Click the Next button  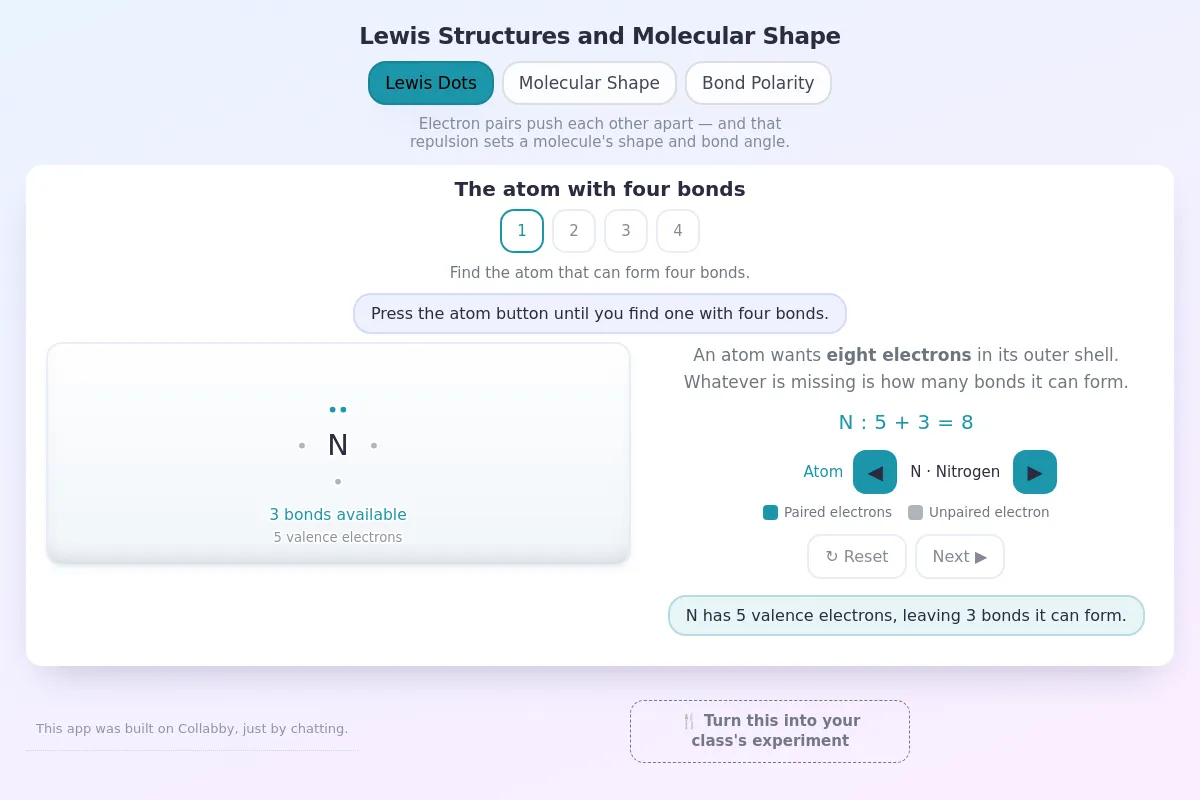coord(960,557)
